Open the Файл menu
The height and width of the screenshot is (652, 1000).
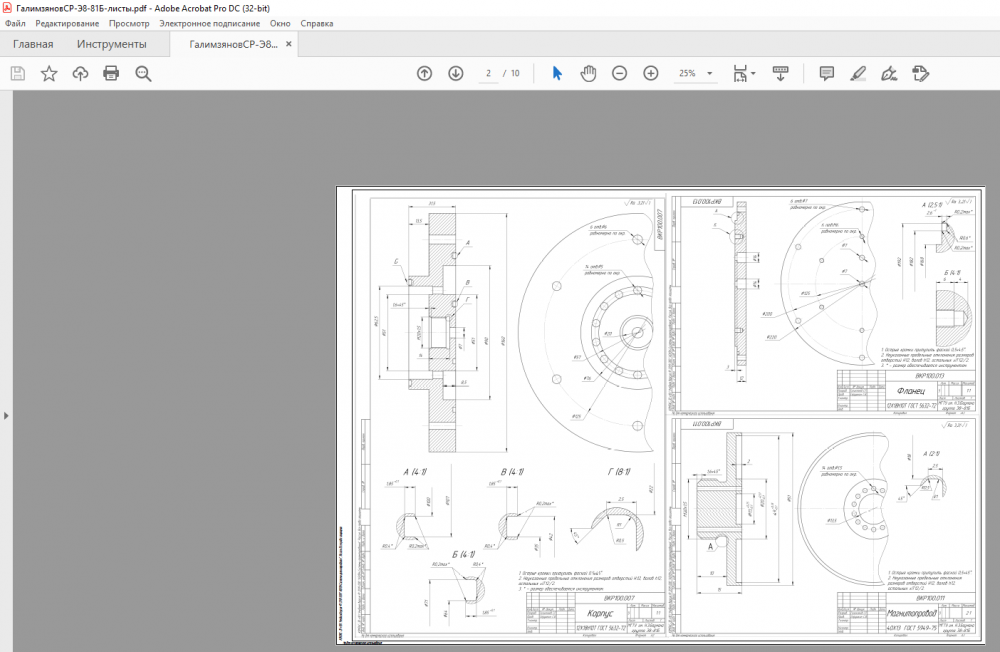(x=15, y=22)
